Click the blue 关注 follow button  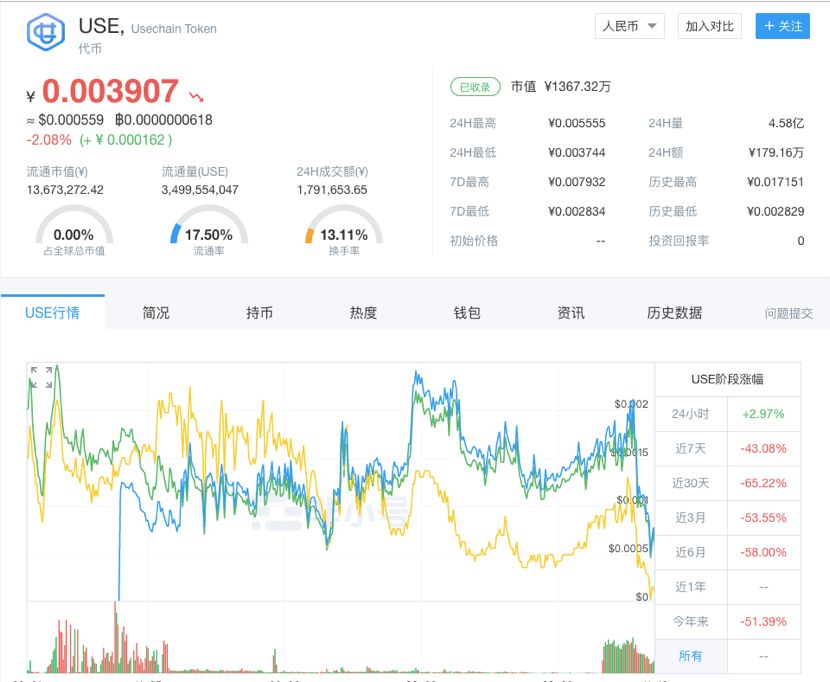click(x=782, y=26)
